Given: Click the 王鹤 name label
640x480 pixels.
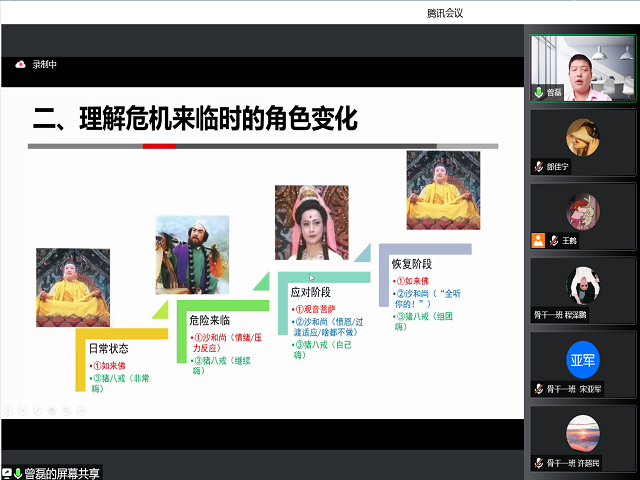Looking at the screenshot, I should 569,240.
